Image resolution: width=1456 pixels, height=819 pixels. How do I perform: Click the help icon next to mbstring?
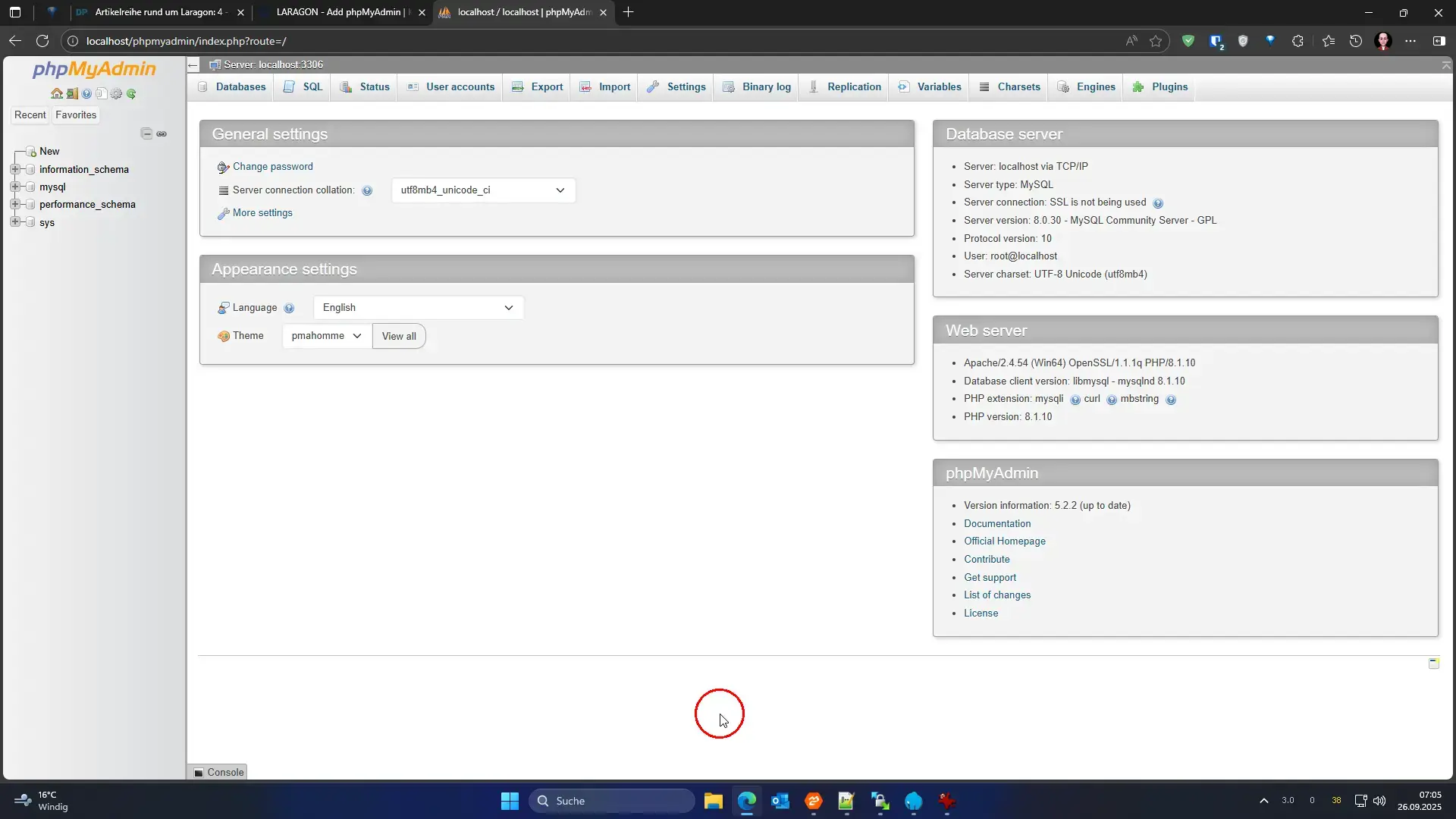pyautogui.click(x=1171, y=400)
